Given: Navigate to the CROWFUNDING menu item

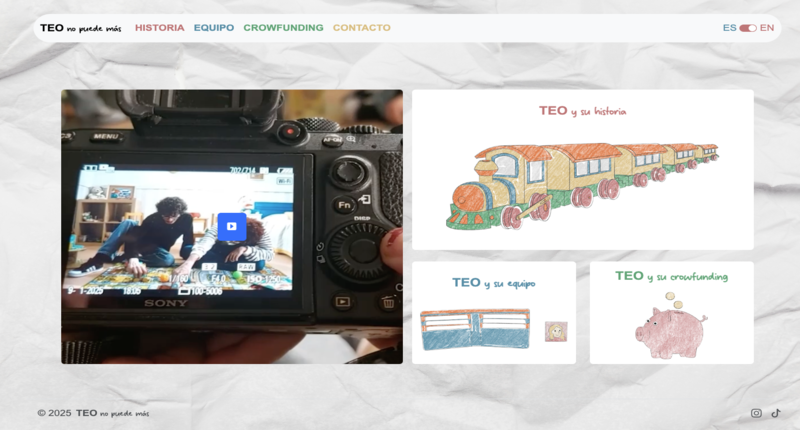Looking at the screenshot, I should tap(283, 28).
